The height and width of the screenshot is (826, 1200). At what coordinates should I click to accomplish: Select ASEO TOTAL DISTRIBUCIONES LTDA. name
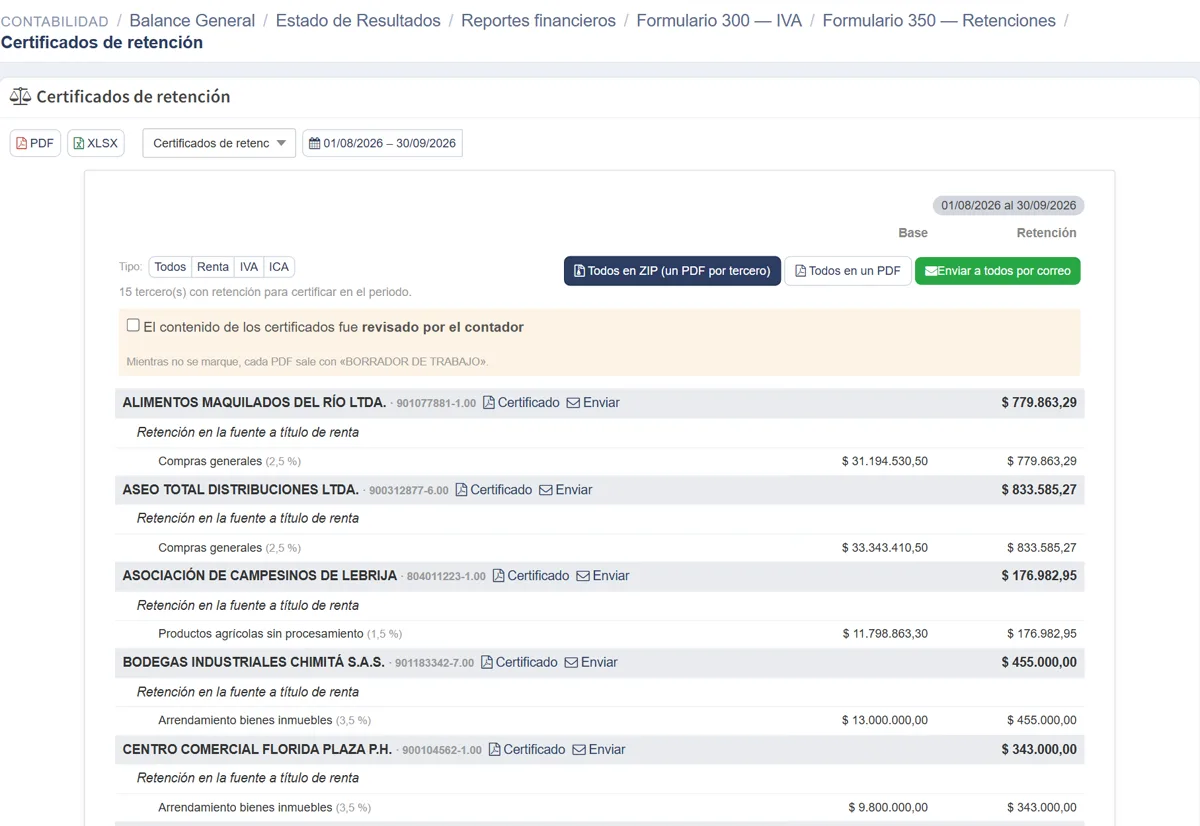[x=241, y=490]
